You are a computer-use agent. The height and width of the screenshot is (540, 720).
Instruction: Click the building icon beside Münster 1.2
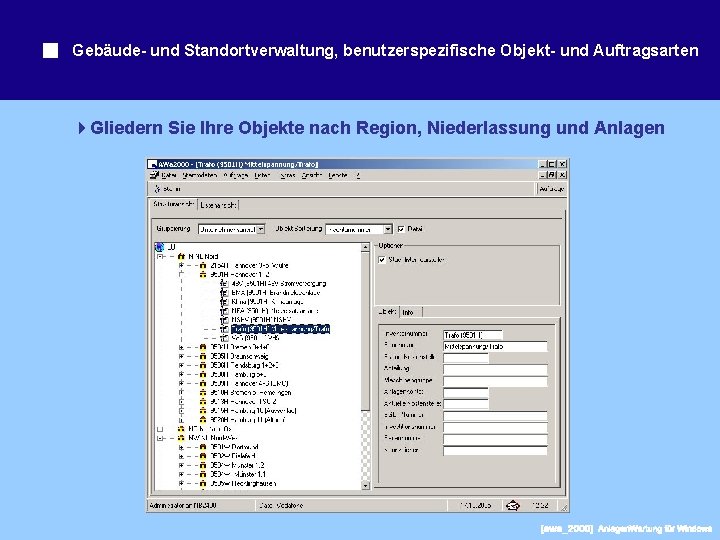coord(203,465)
